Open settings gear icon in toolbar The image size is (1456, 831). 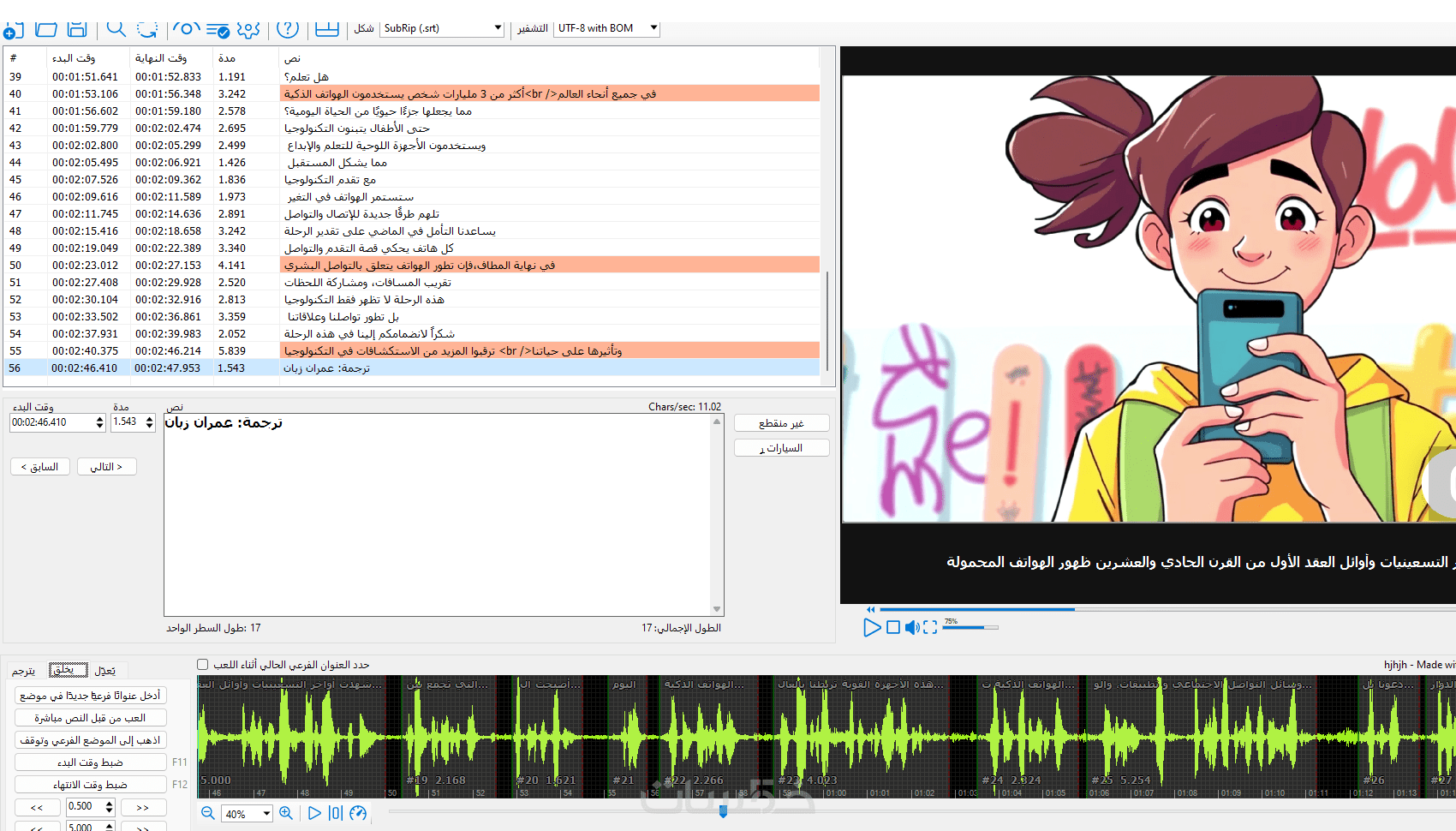[x=248, y=30]
